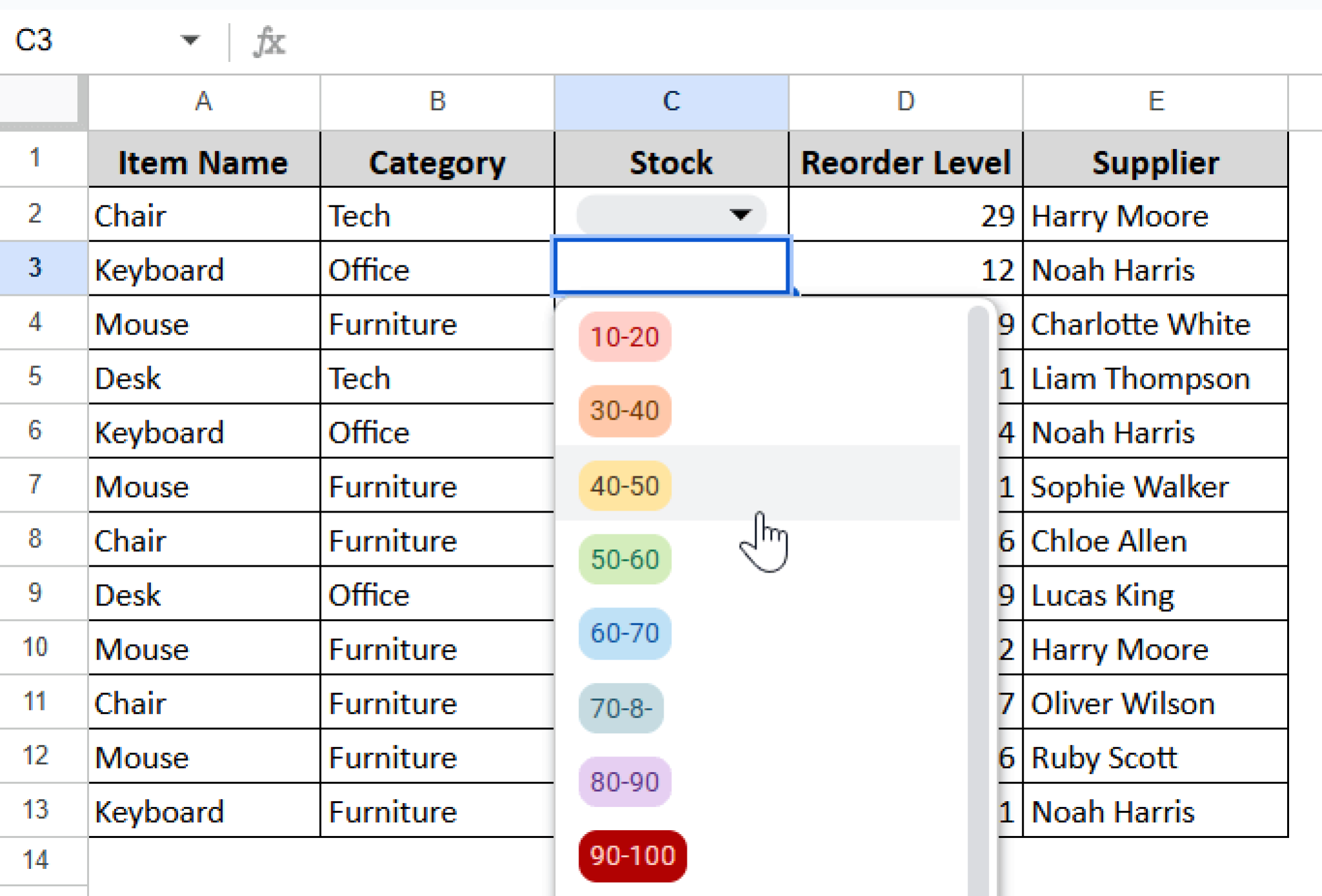Screen dimensions: 1322x896
Task: Choose the 30-40 orange option
Action: click(x=624, y=411)
